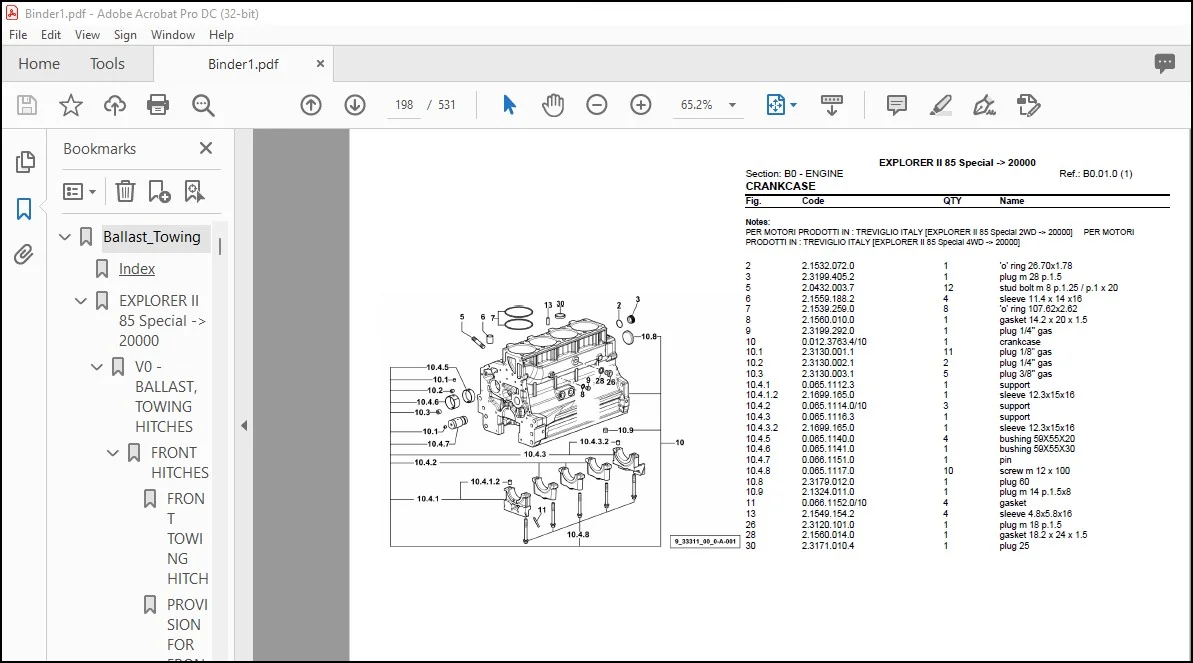The height and width of the screenshot is (663, 1193).
Task: Collapse the Ballast_Towing bookmark
Action: (x=65, y=237)
